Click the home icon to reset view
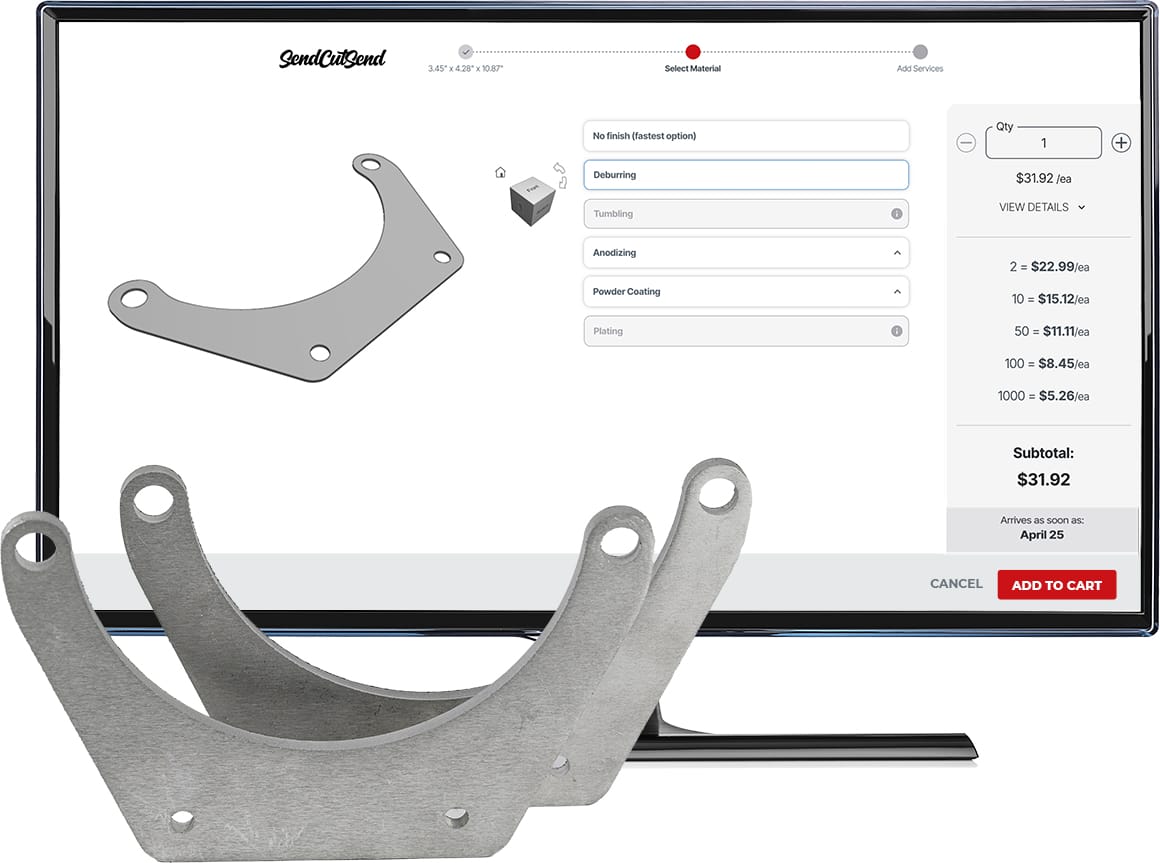The height and width of the screenshot is (863, 1160). point(500,172)
